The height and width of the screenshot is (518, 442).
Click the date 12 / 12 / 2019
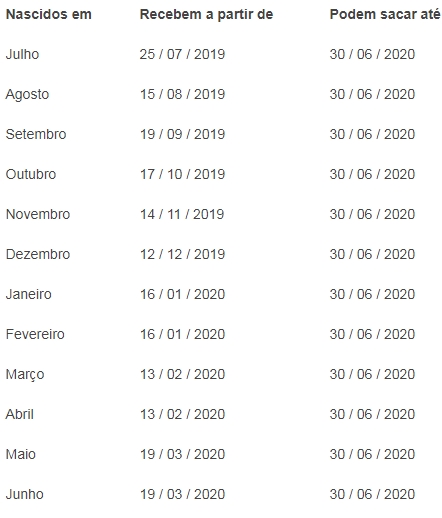pyautogui.click(x=182, y=254)
